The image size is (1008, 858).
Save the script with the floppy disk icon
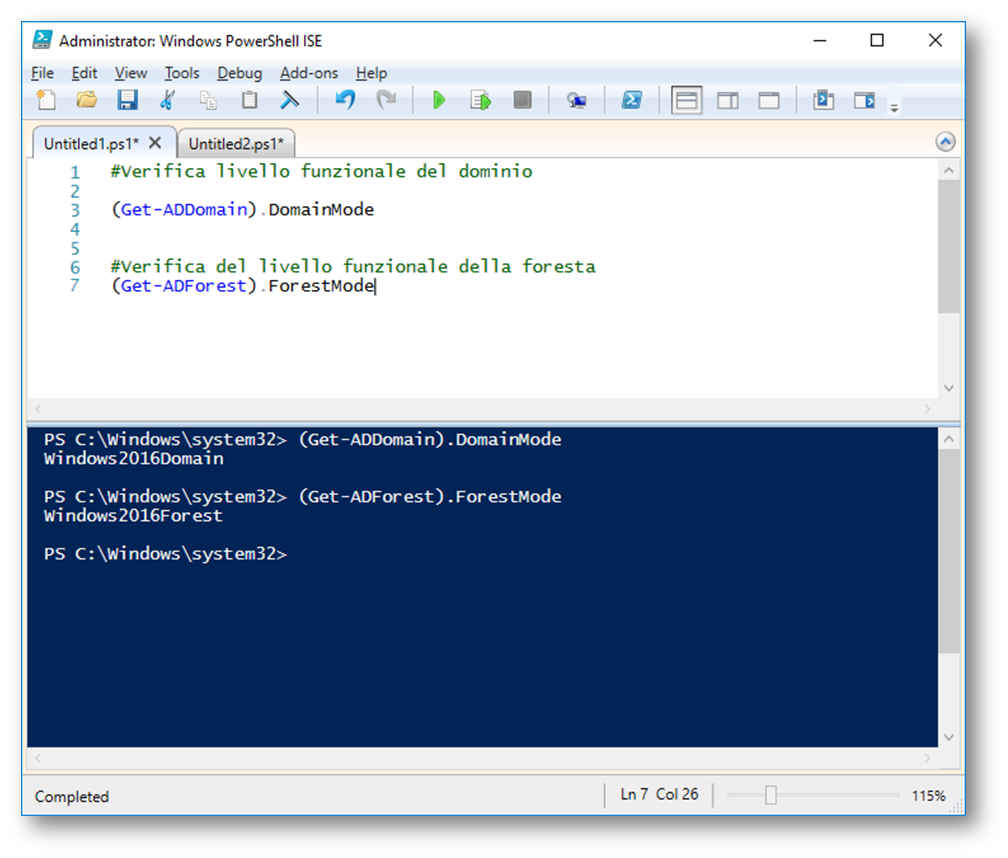click(127, 100)
